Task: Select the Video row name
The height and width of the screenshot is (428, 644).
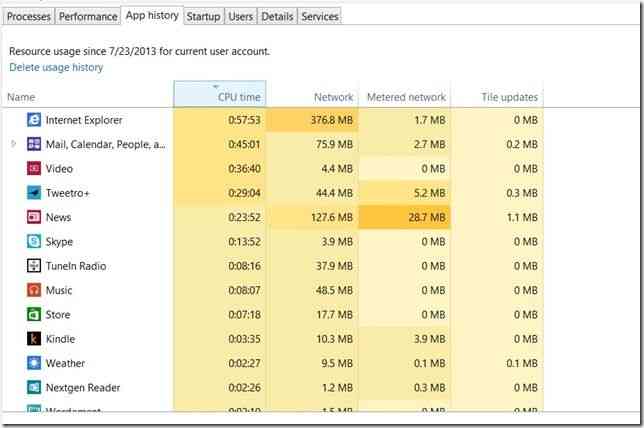Action: [x=59, y=169]
